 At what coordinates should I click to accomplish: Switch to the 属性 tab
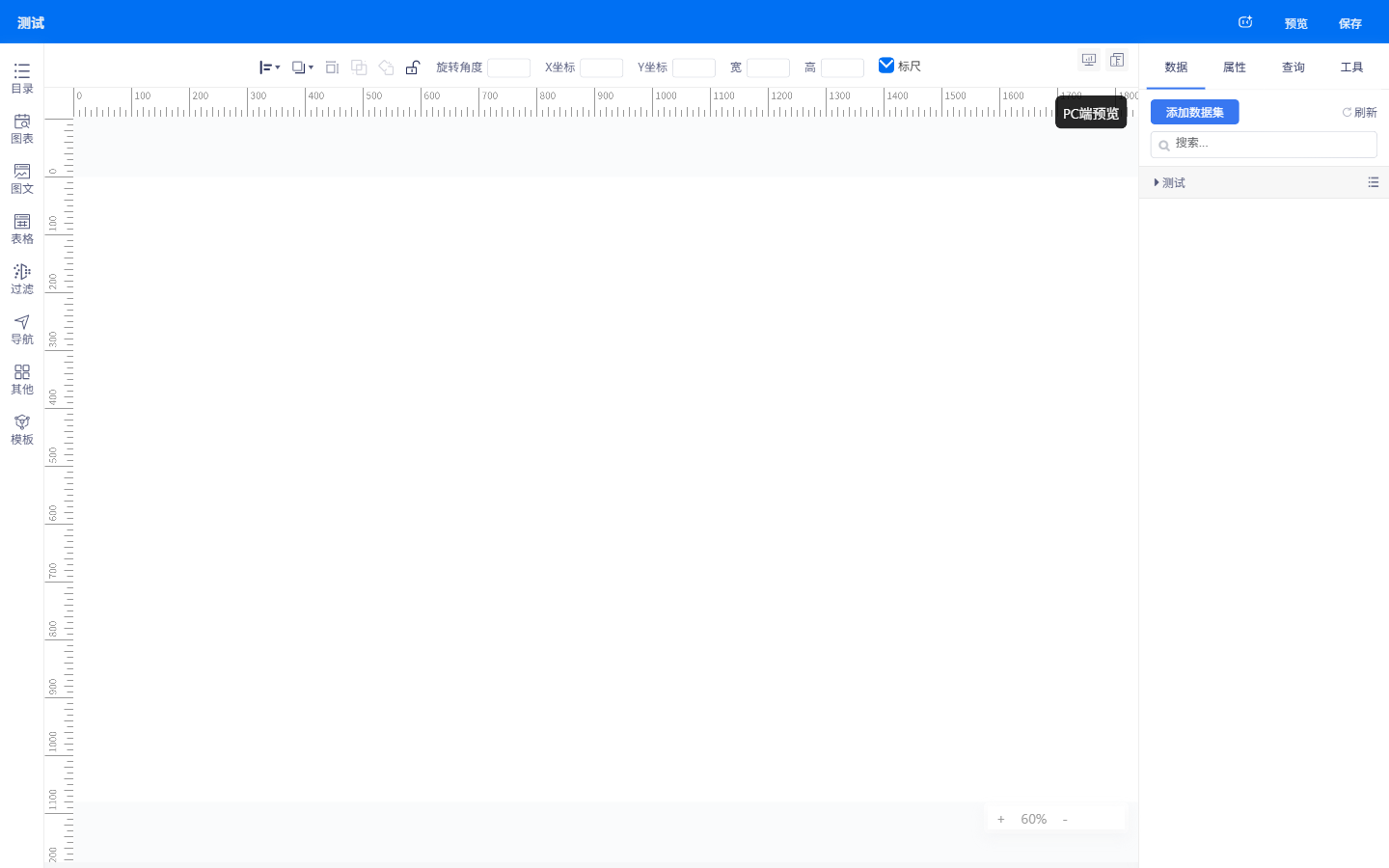coord(1235,68)
